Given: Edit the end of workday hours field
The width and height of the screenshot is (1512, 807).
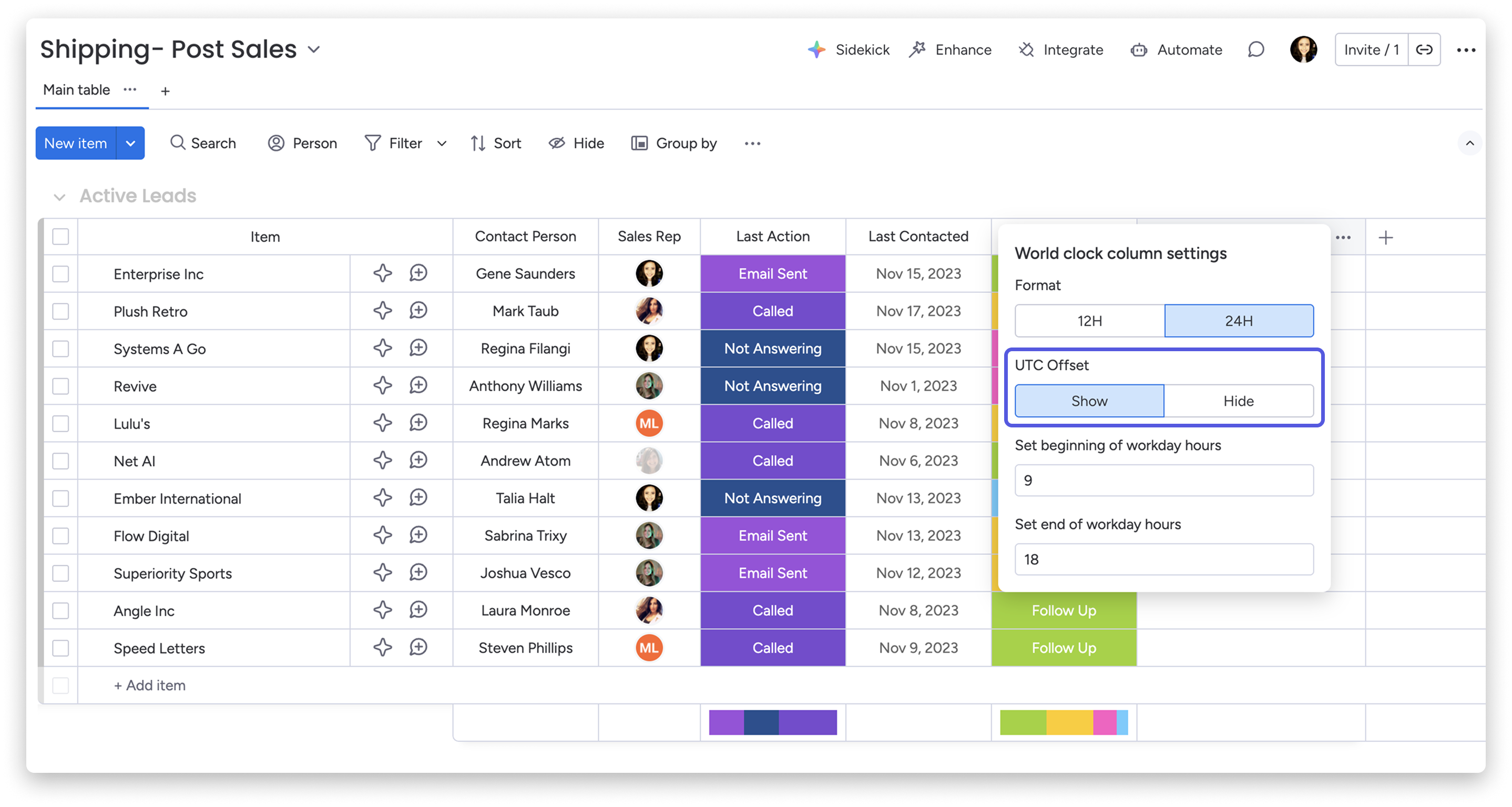Looking at the screenshot, I should (1163, 559).
